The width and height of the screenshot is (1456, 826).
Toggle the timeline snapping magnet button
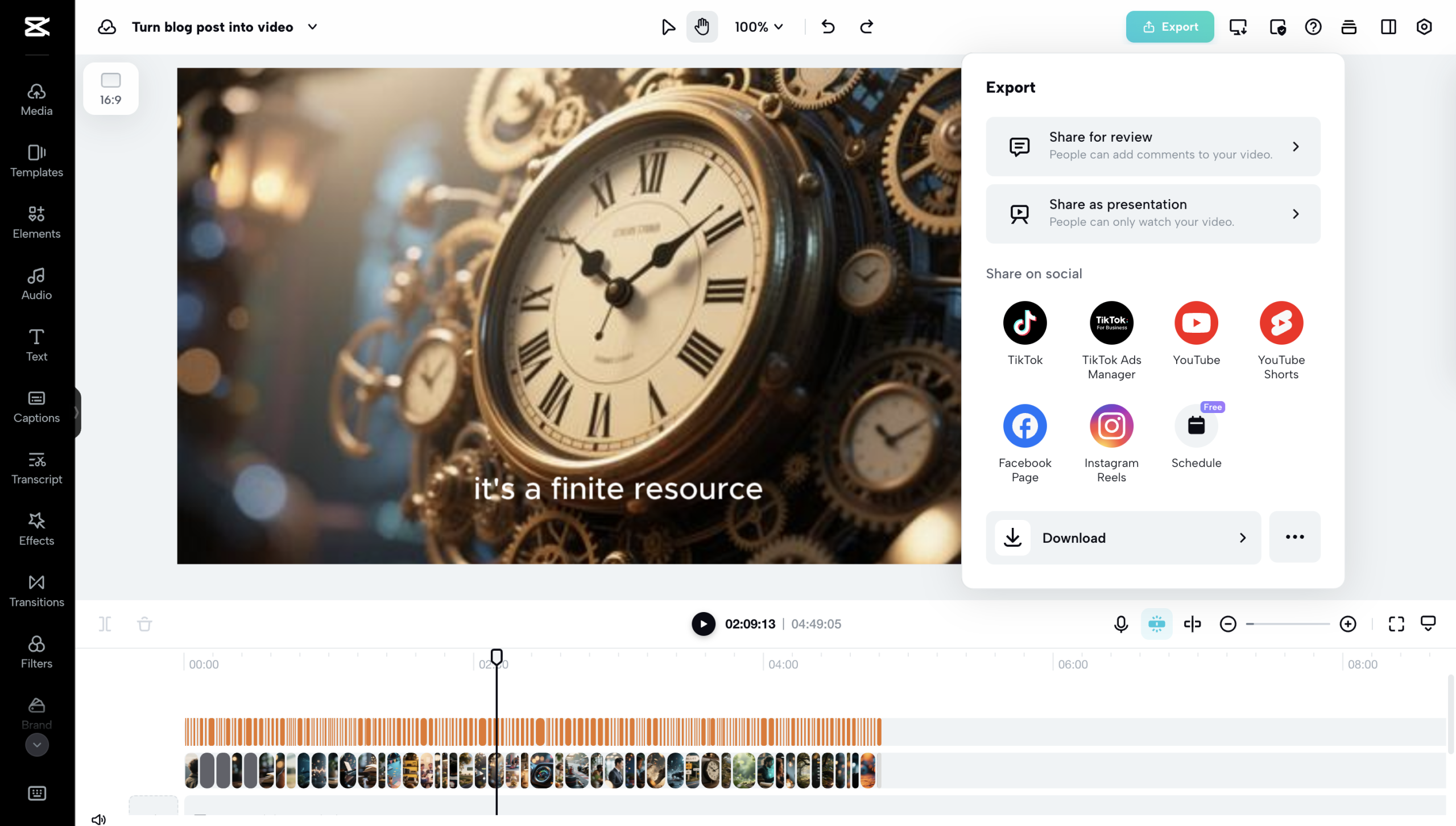pos(1156,624)
